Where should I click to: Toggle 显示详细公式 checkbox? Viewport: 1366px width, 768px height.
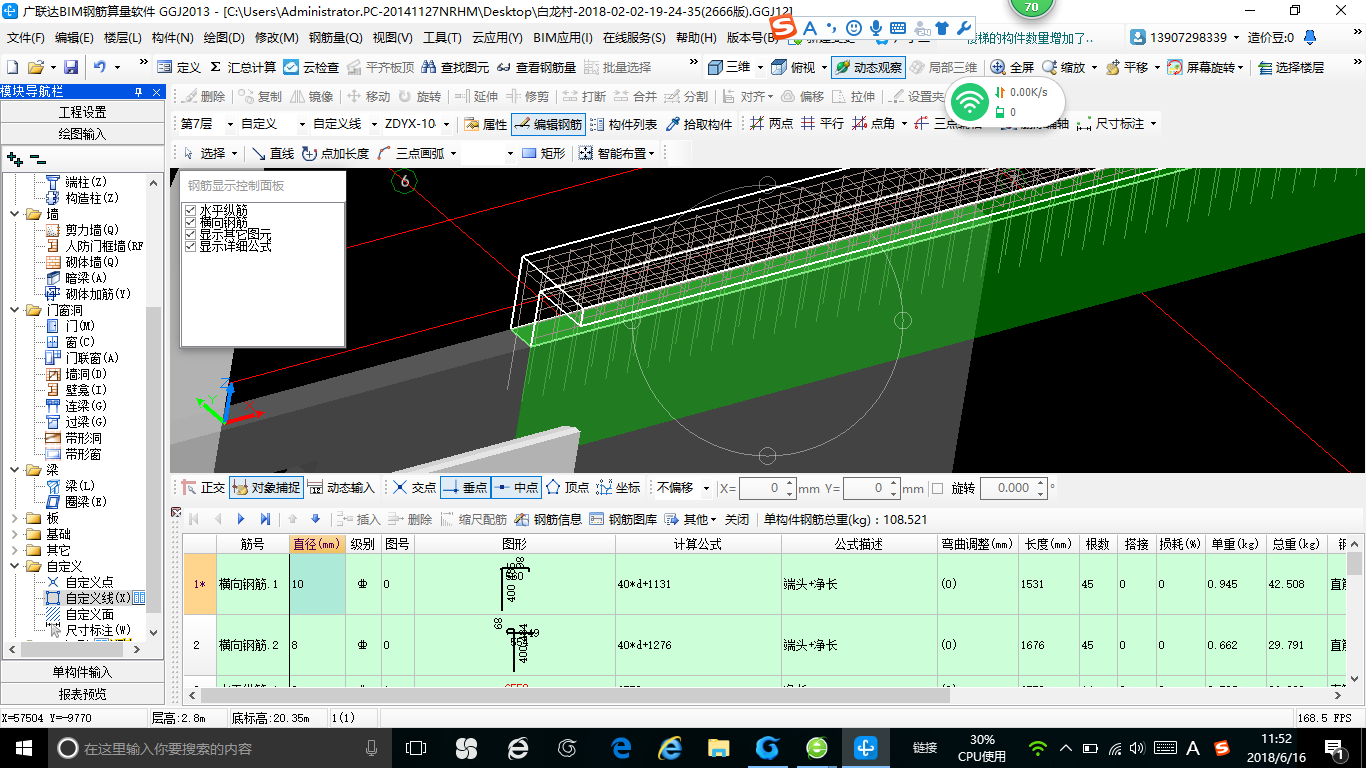click(x=191, y=246)
